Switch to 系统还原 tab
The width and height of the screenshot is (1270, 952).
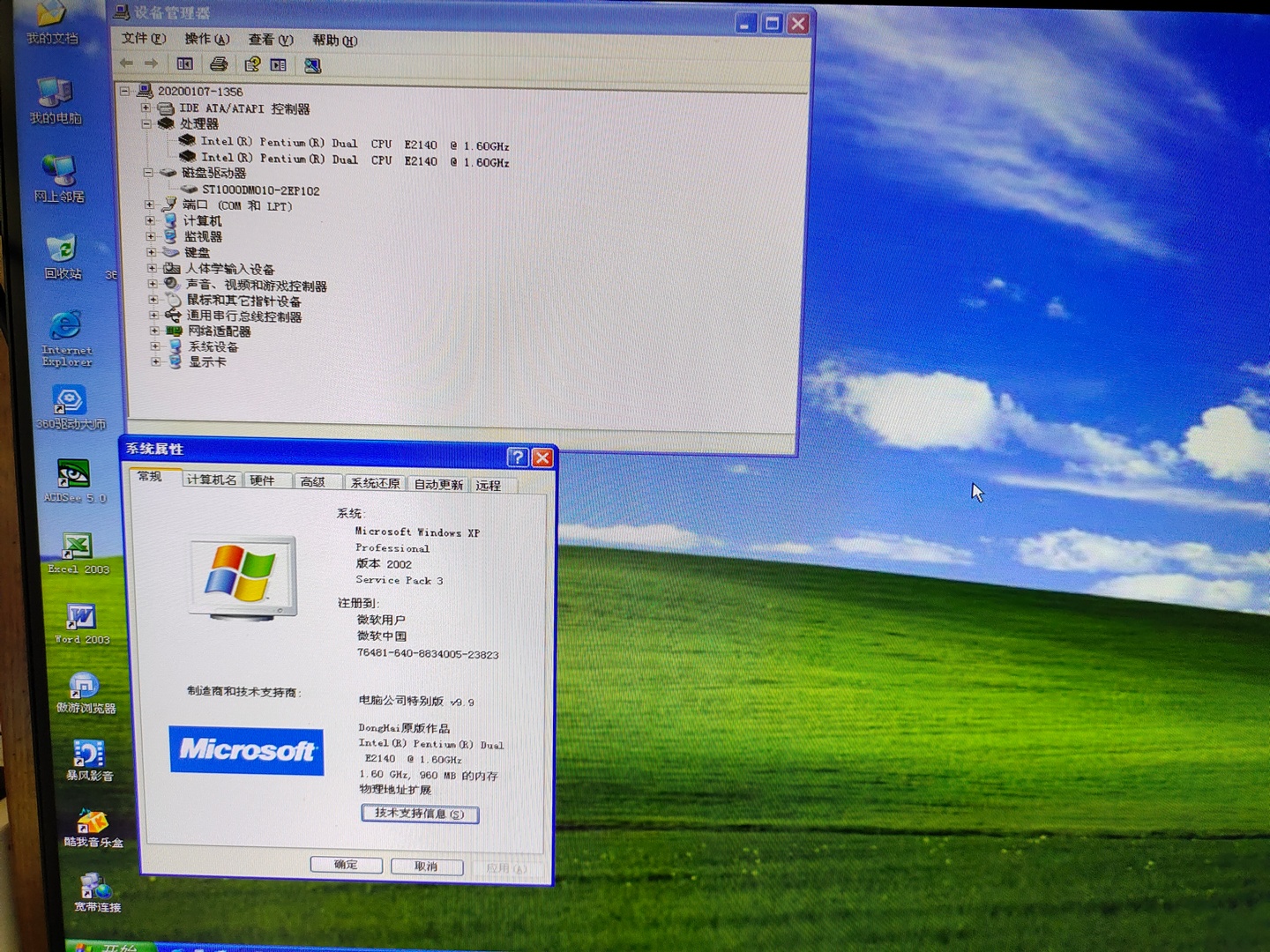(x=375, y=483)
